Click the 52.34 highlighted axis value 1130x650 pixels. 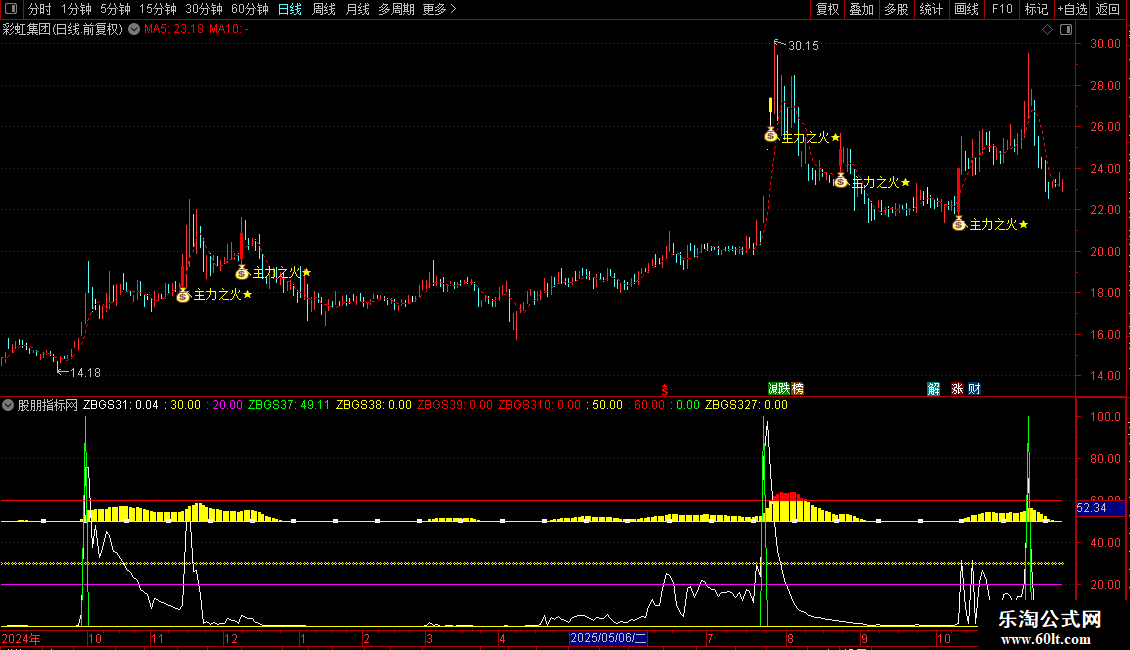(1100, 508)
